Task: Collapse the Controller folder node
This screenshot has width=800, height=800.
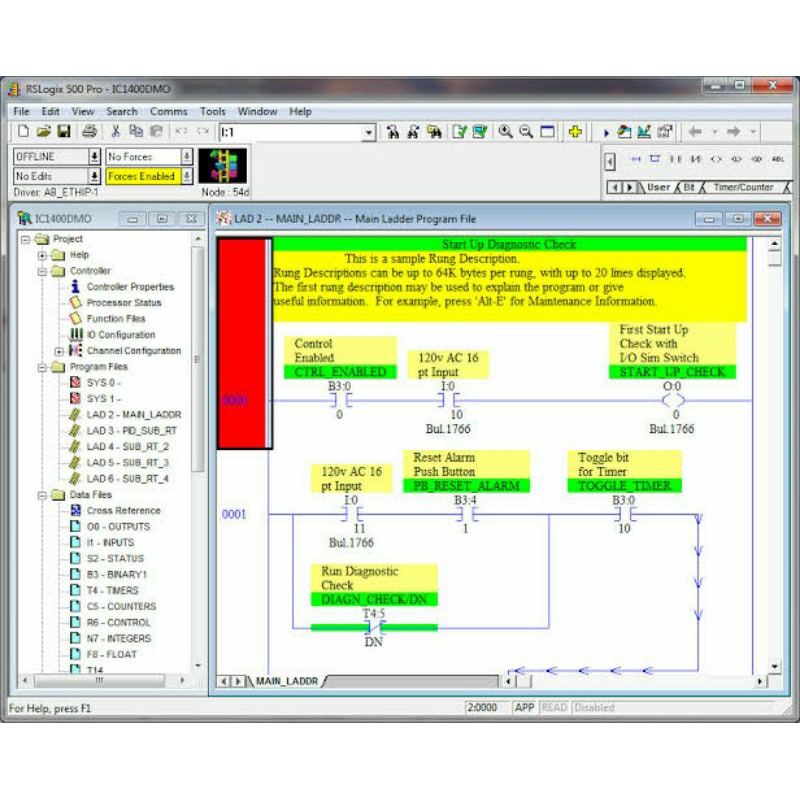Action: tap(42, 271)
